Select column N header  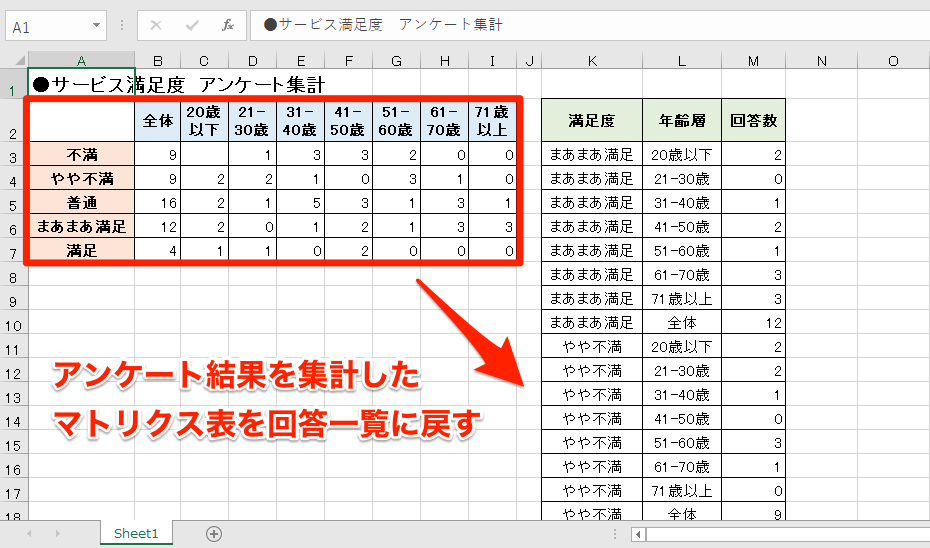821,60
